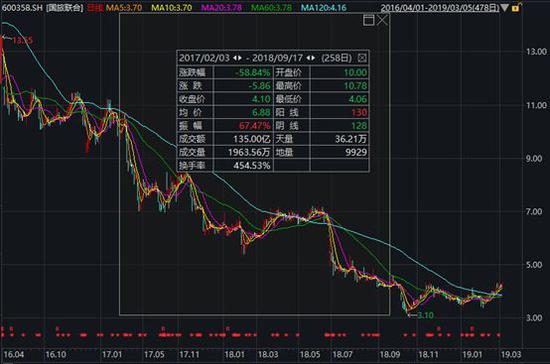The image size is (550, 364).
Task: Click the 5.00 price axis label
Action: click(534, 265)
